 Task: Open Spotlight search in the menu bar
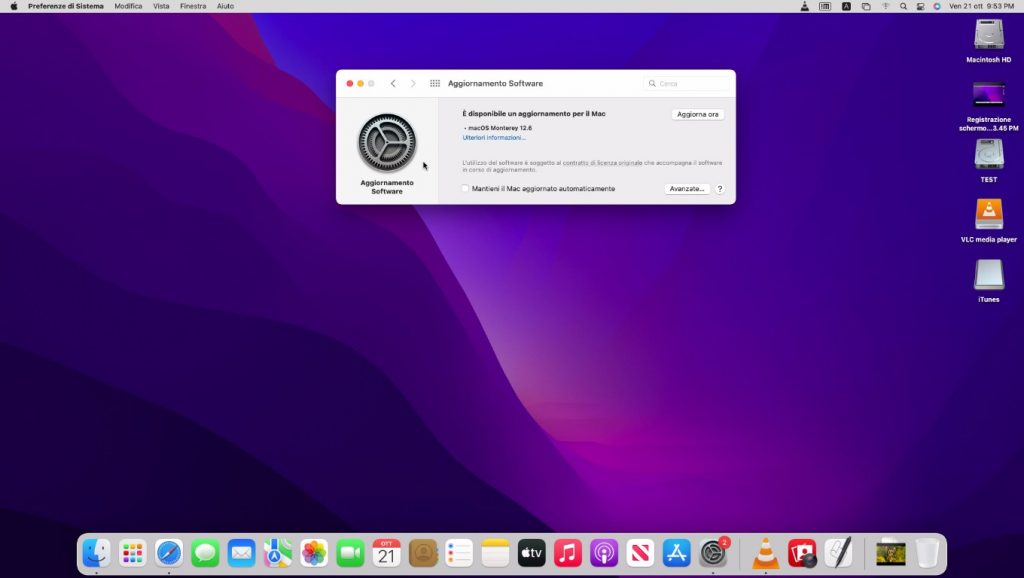[x=903, y=6]
